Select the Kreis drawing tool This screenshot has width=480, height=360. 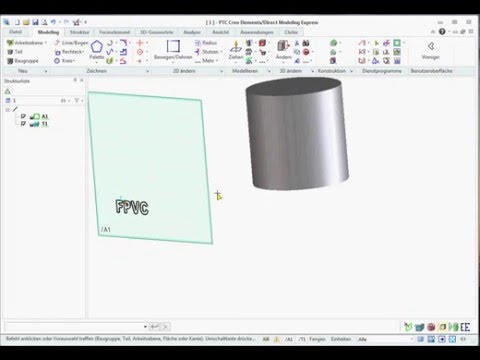click(x=64, y=61)
